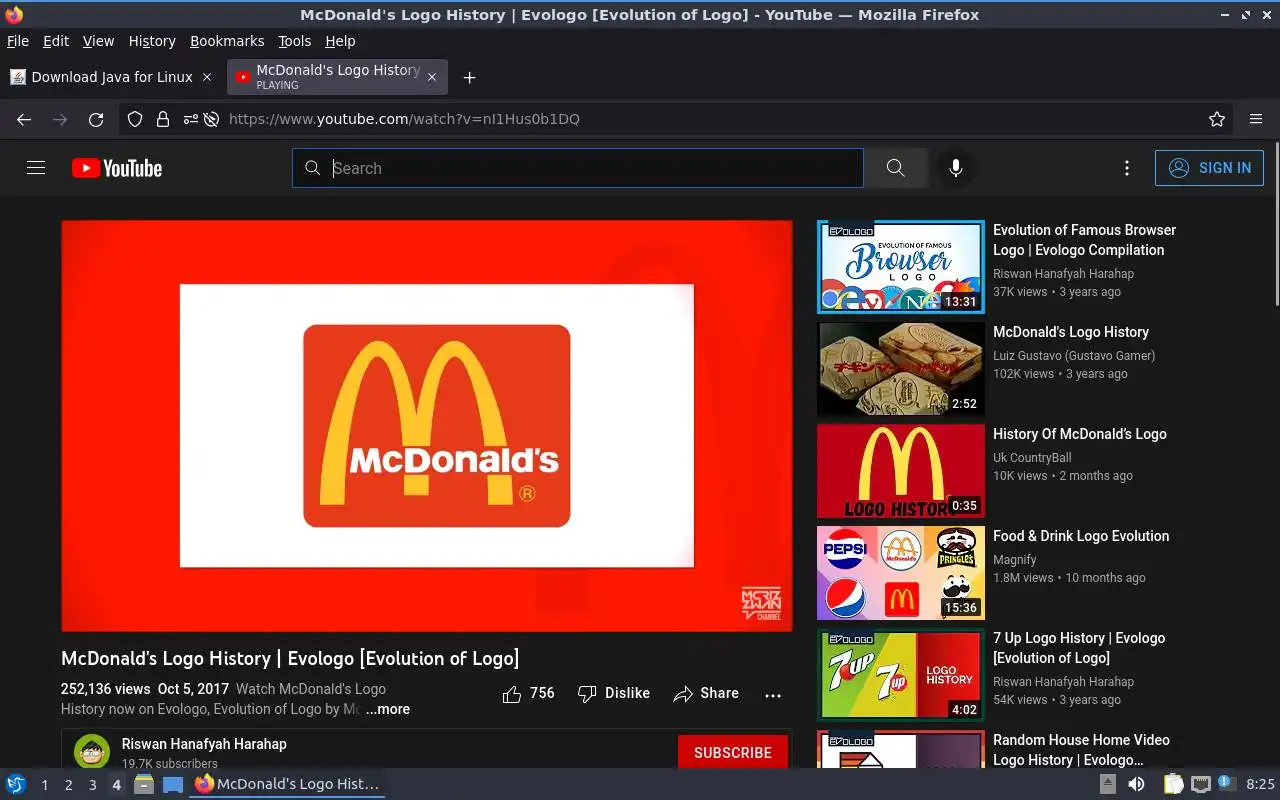Open Firefox application hamburger menu
Viewport: 1280px width, 800px height.
pyautogui.click(x=1256, y=119)
